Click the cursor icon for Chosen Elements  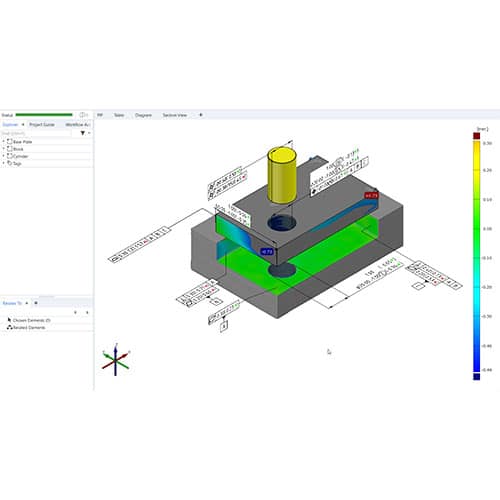point(9,320)
